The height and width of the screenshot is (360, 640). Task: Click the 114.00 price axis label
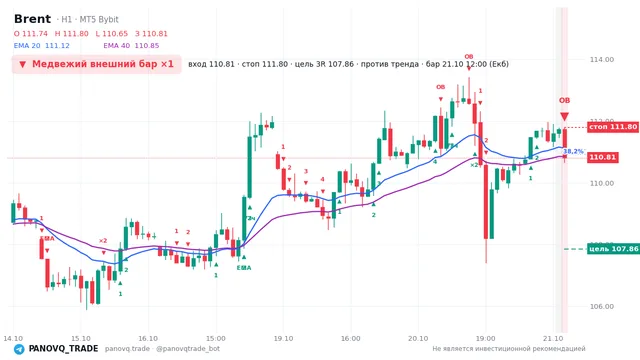[x=602, y=60]
